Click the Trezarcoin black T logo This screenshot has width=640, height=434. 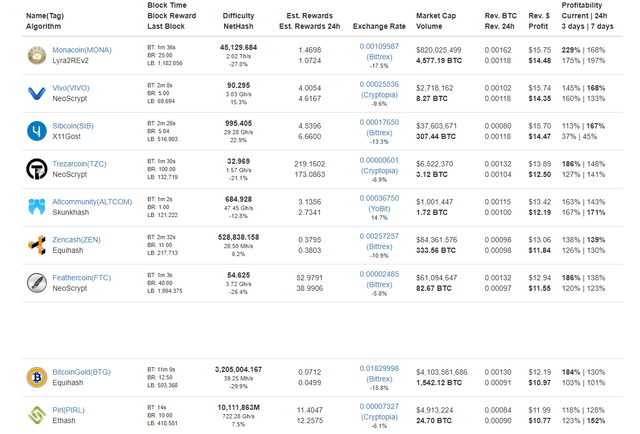37,169
